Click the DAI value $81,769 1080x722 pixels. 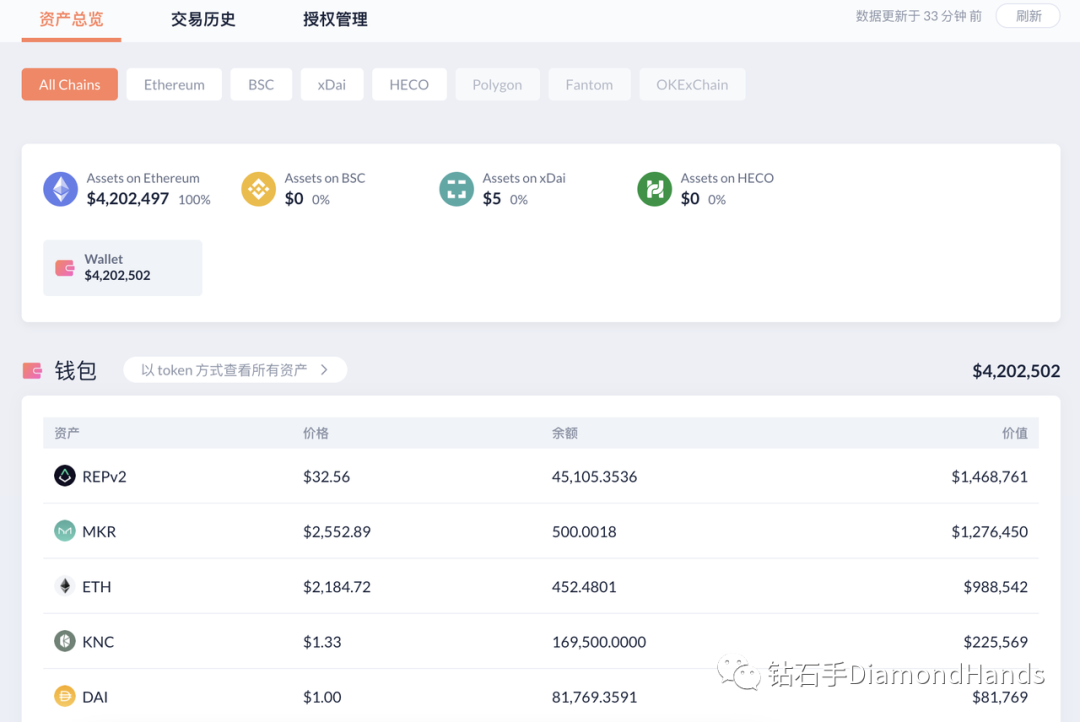(x=1000, y=697)
